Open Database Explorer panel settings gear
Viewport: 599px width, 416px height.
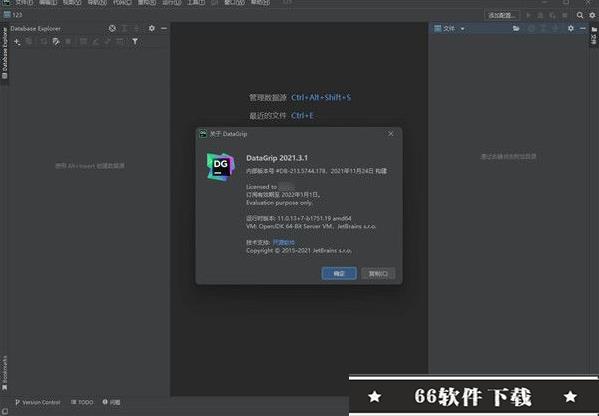click(x=152, y=28)
